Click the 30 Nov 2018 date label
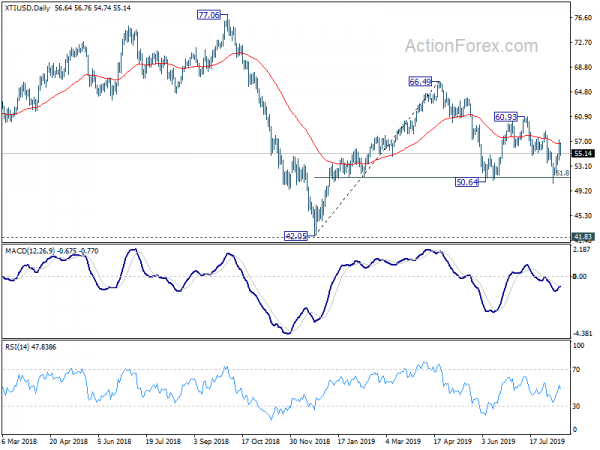The width and height of the screenshot is (600, 450). point(310,442)
